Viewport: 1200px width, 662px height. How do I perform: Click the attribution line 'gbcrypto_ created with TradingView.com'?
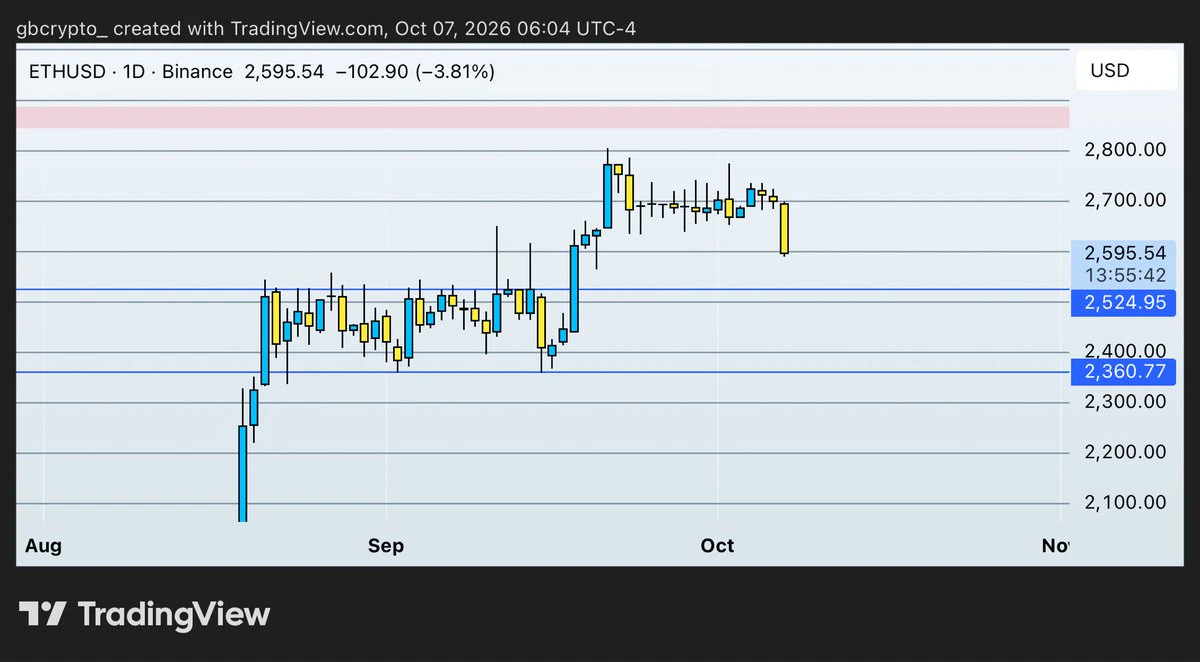(200, 28)
